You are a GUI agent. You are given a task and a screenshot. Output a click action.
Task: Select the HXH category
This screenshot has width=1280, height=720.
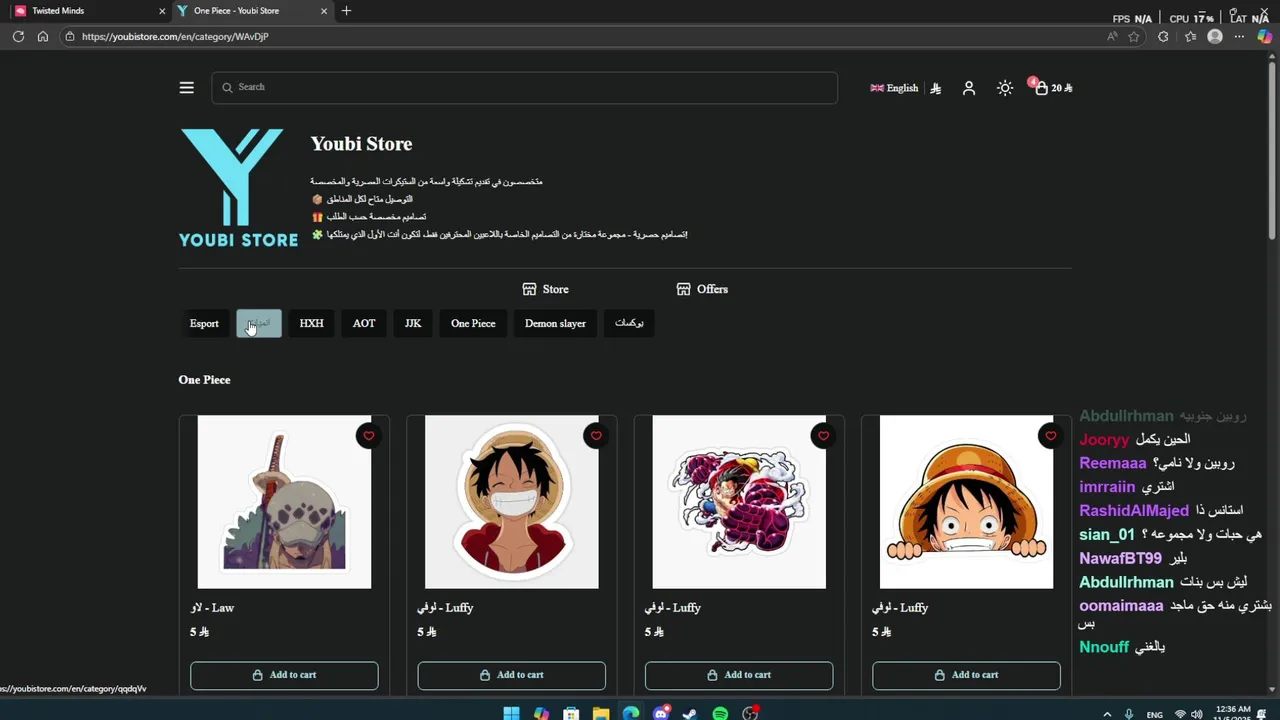coord(311,323)
